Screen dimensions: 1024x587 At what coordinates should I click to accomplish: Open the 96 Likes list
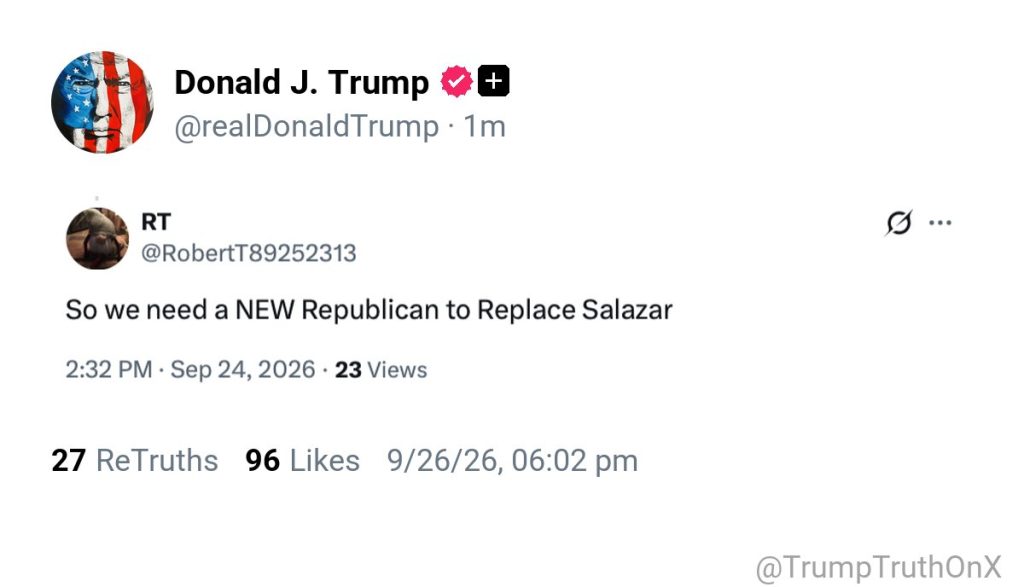302,460
